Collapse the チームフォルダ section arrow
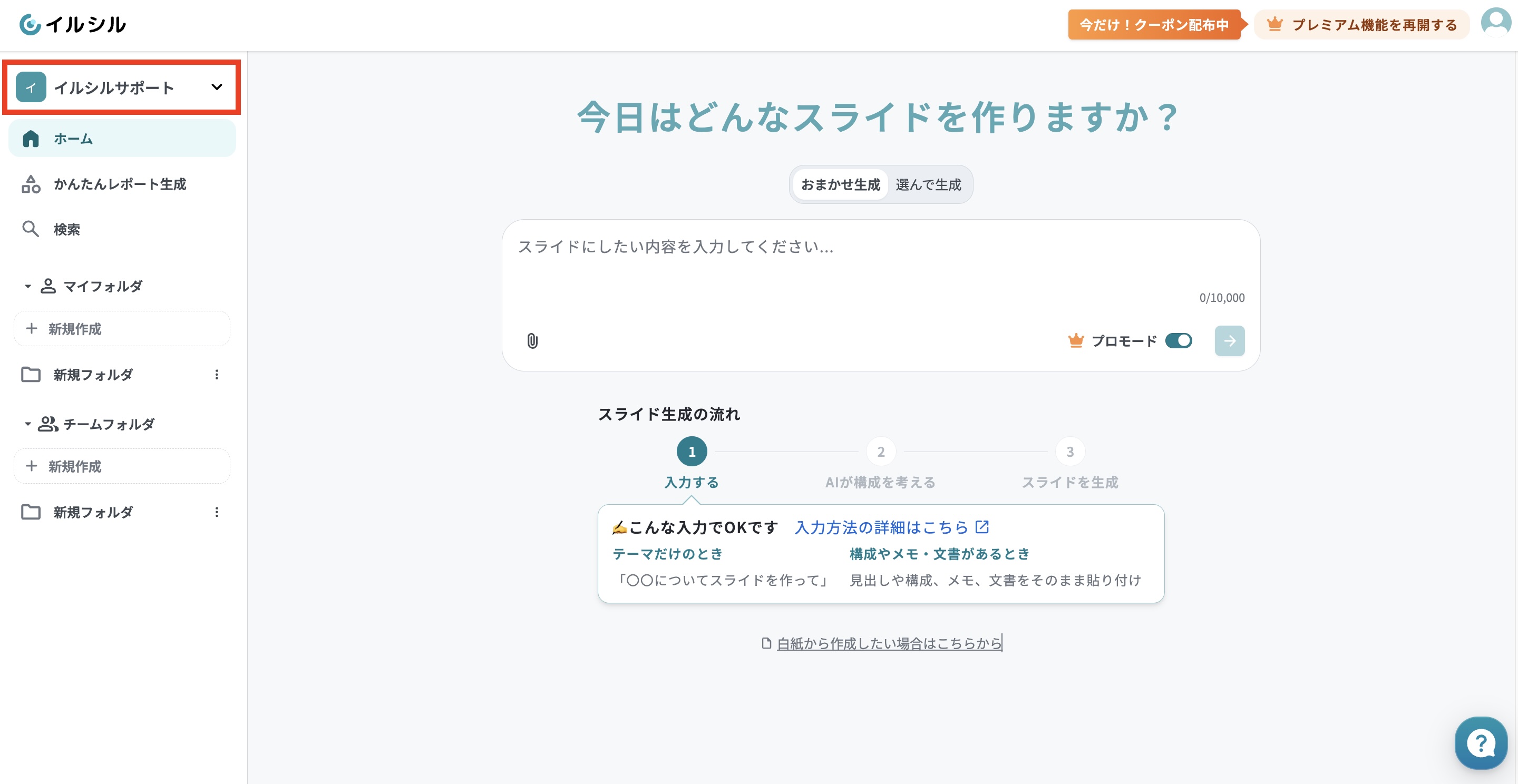The width and height of the screenshot is (1518, 784). click(27, 424)
